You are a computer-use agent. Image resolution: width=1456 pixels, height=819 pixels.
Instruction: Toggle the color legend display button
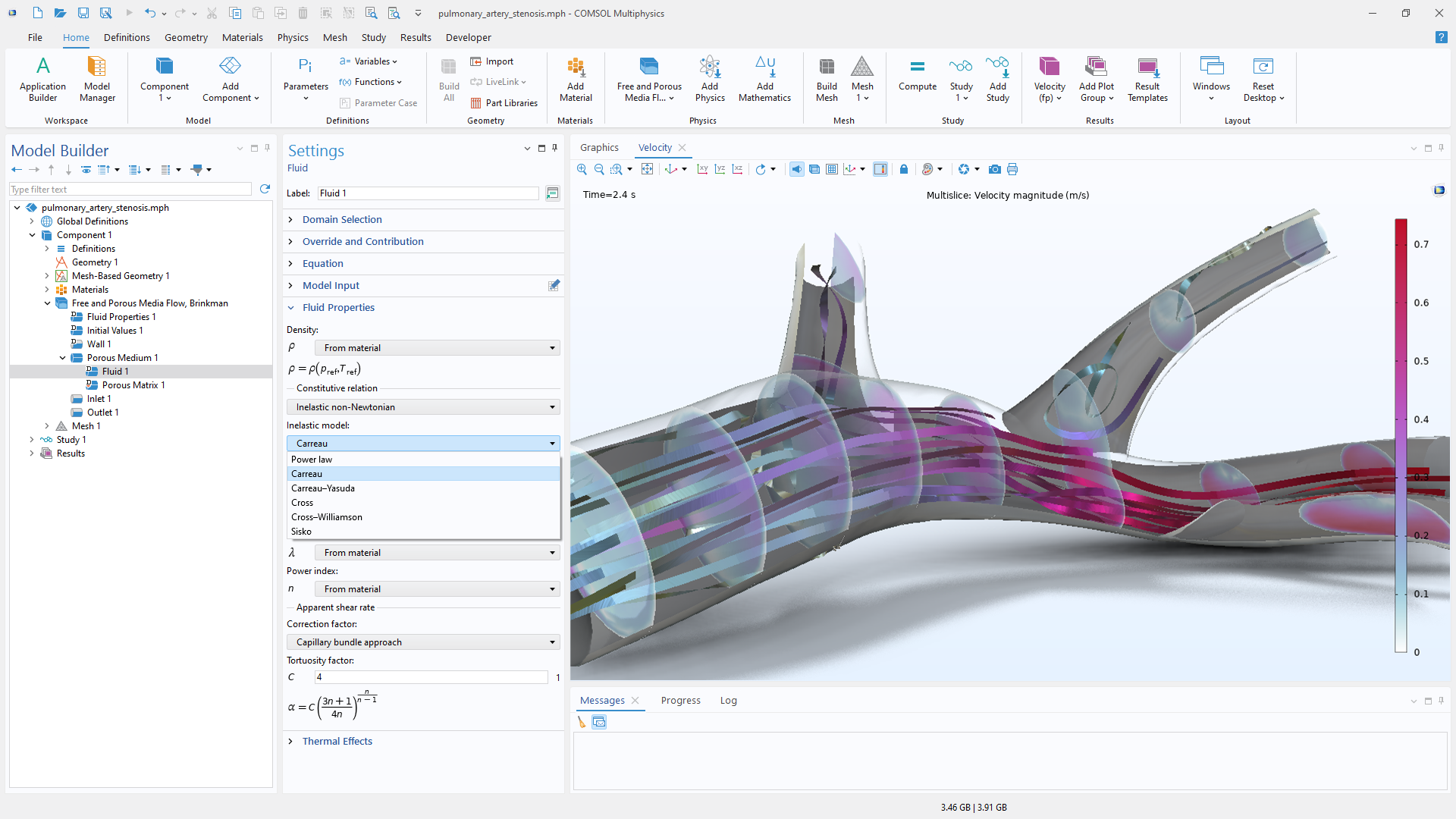point(880,169)
